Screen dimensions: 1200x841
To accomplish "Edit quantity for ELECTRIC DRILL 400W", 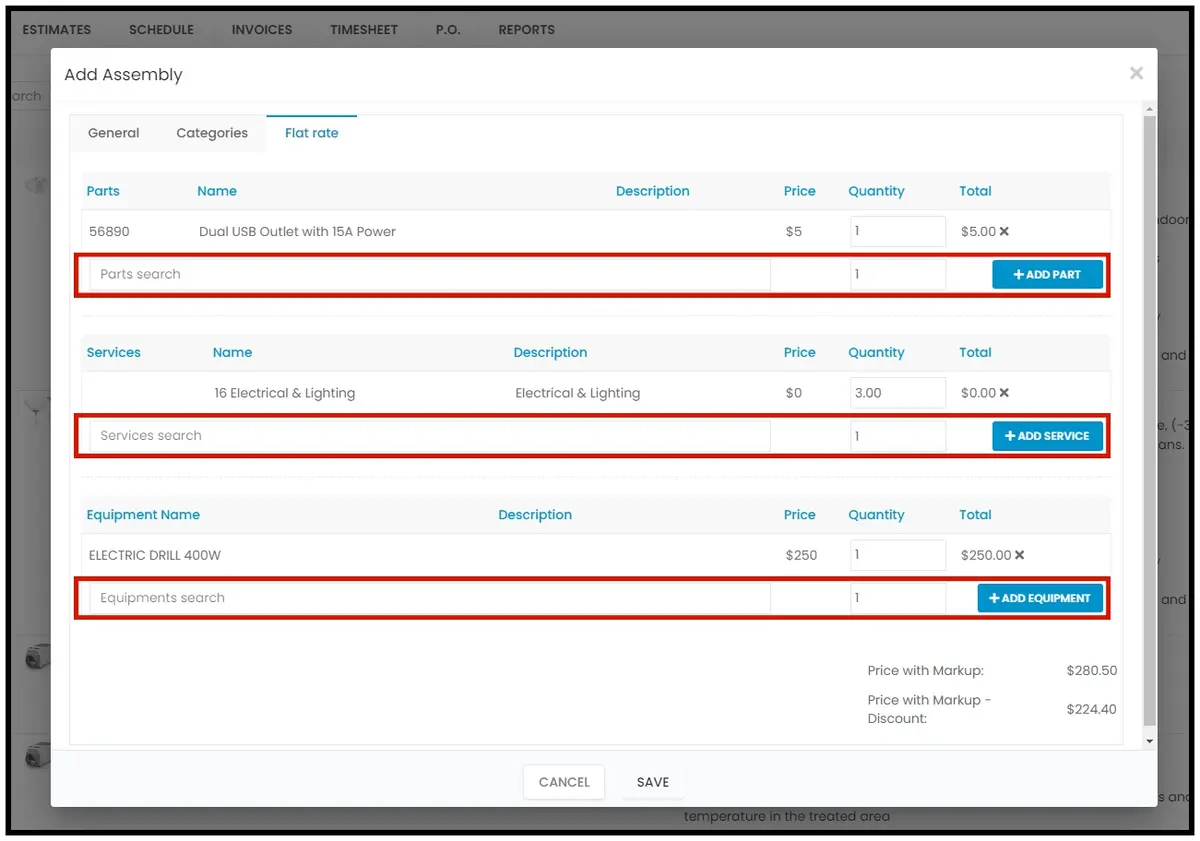I will point(898,556).
